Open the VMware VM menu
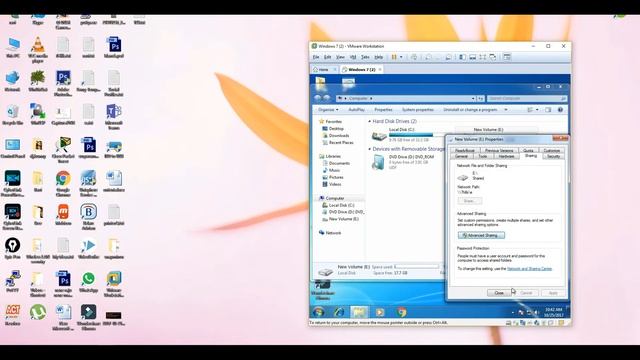Screen dimensions: 640x360 353,57
